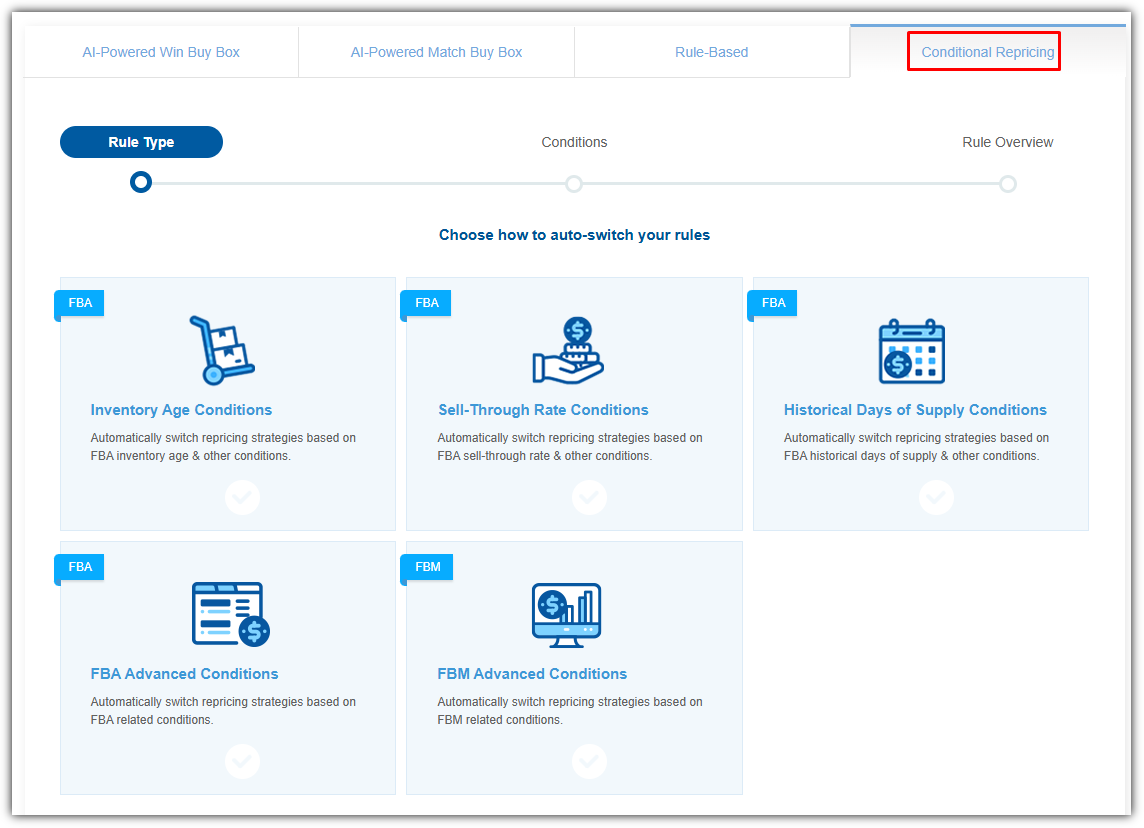Click the Rule Overview progress marker circle
This screenshot has width=1144, height=828.
click(x=1008, y=184)
